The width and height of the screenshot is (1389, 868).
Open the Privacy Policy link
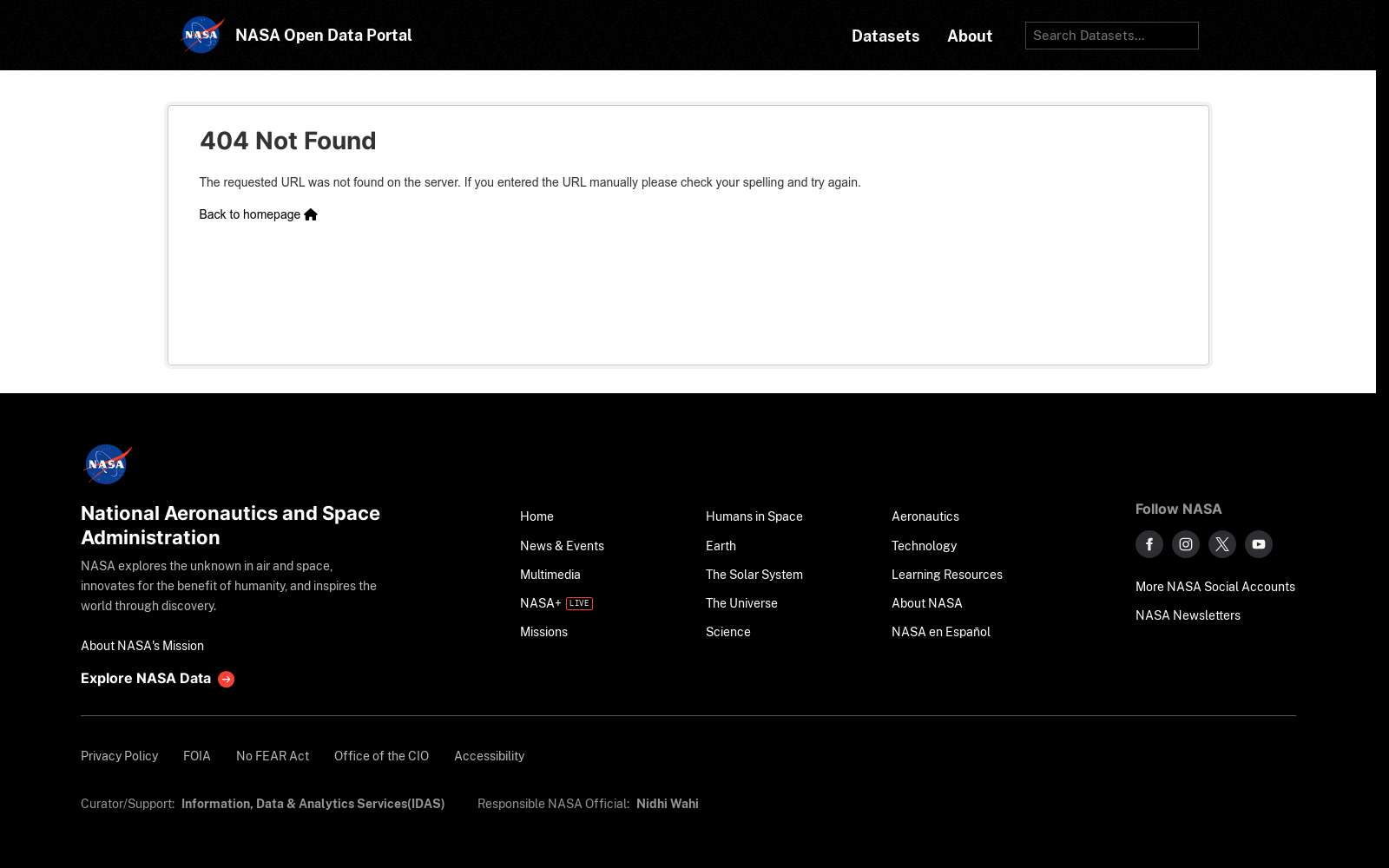pos(120,756)
